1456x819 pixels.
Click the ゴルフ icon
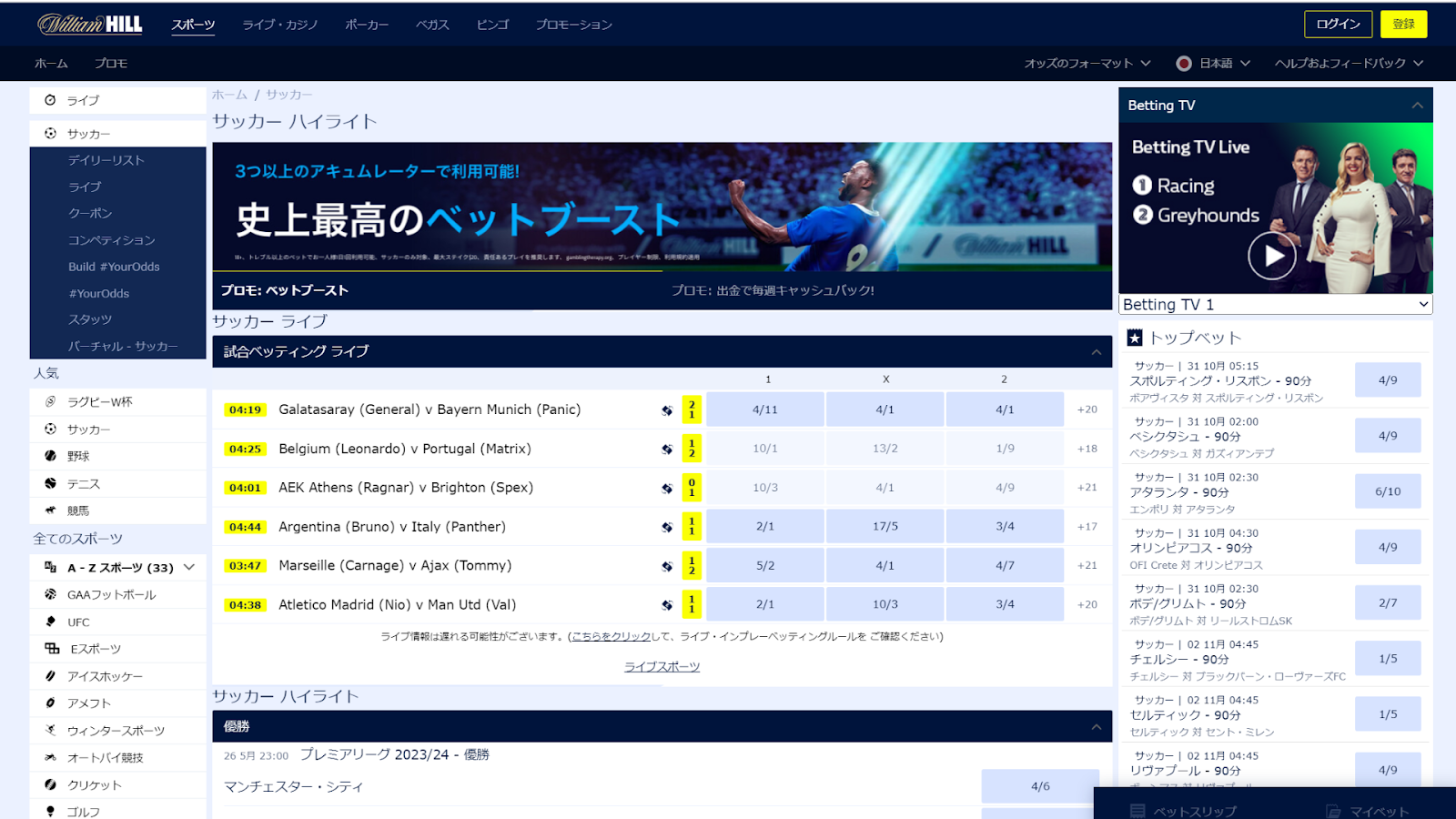[50, 811]
